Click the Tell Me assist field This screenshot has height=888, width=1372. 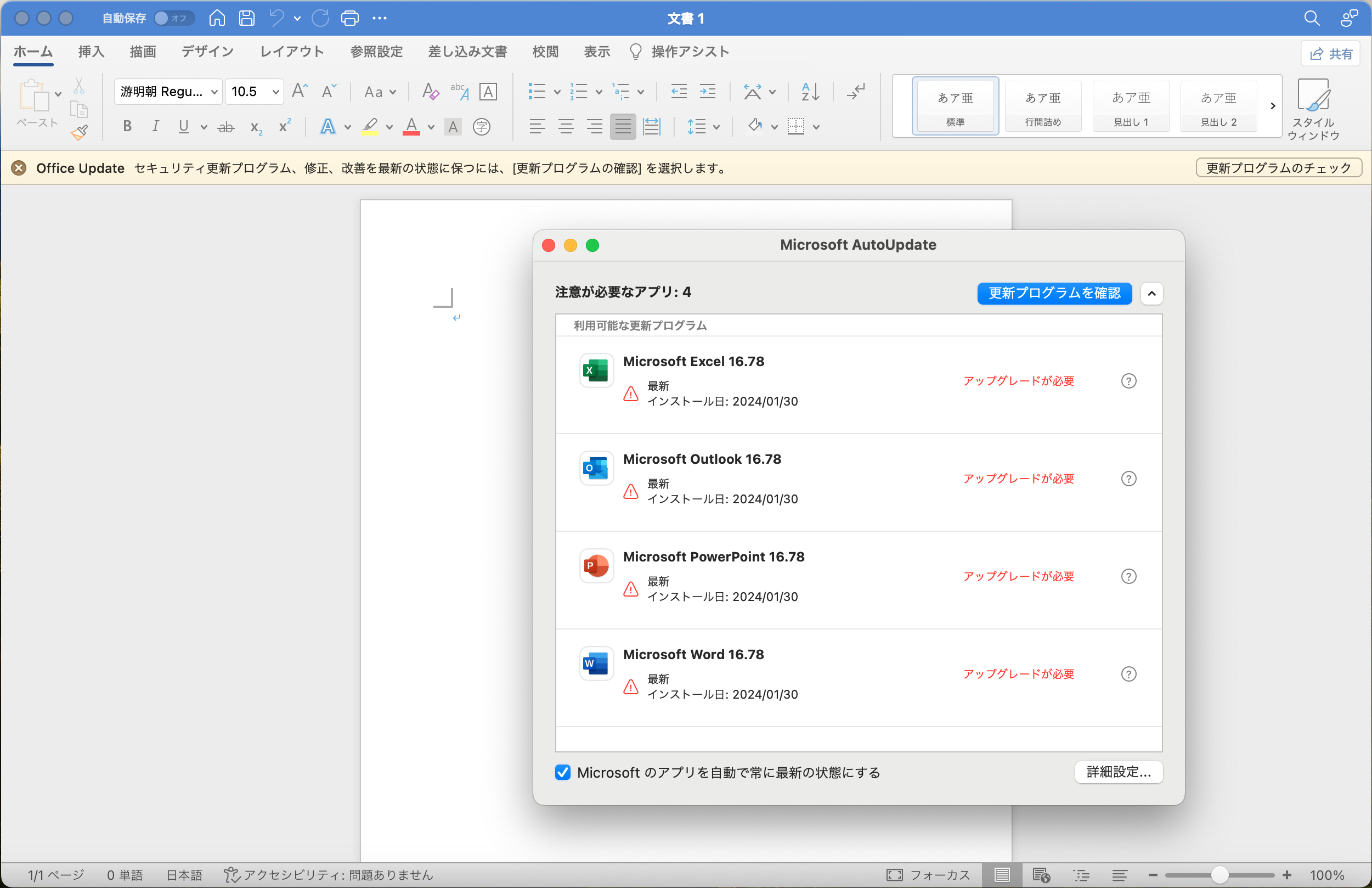coord(679,52)
